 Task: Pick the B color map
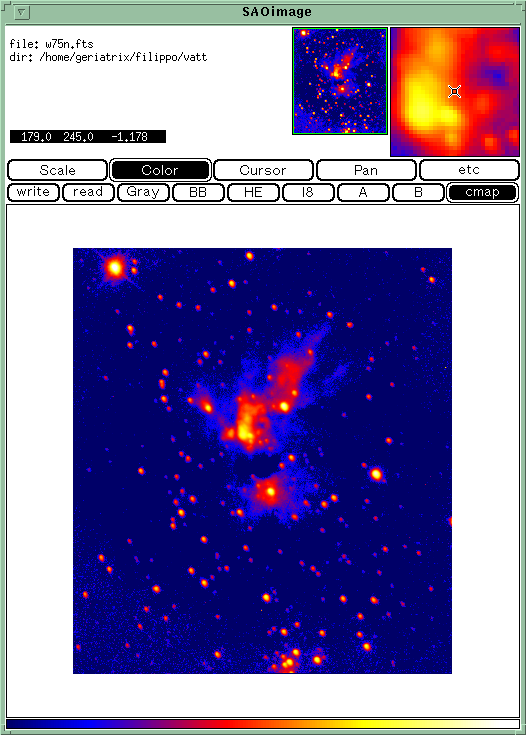point(418,192)
